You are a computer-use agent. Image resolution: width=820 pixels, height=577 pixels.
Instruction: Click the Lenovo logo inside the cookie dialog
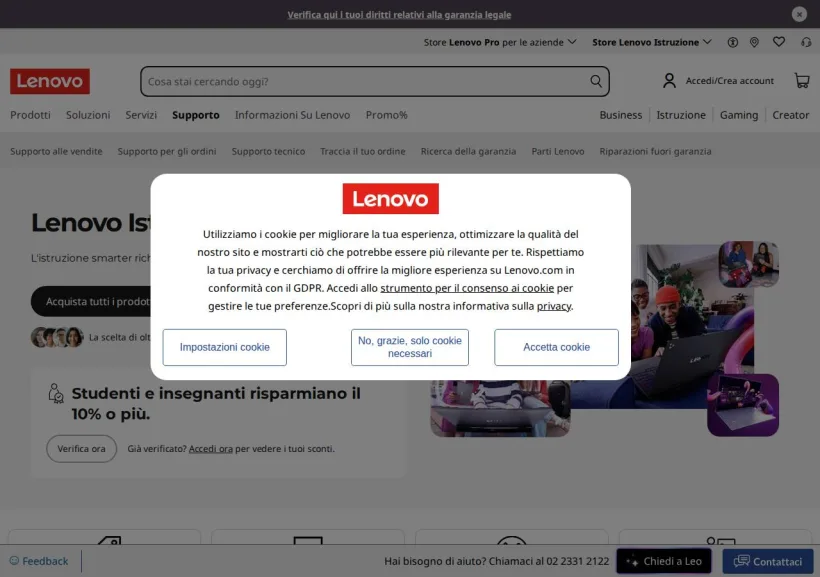click(391, 198)
